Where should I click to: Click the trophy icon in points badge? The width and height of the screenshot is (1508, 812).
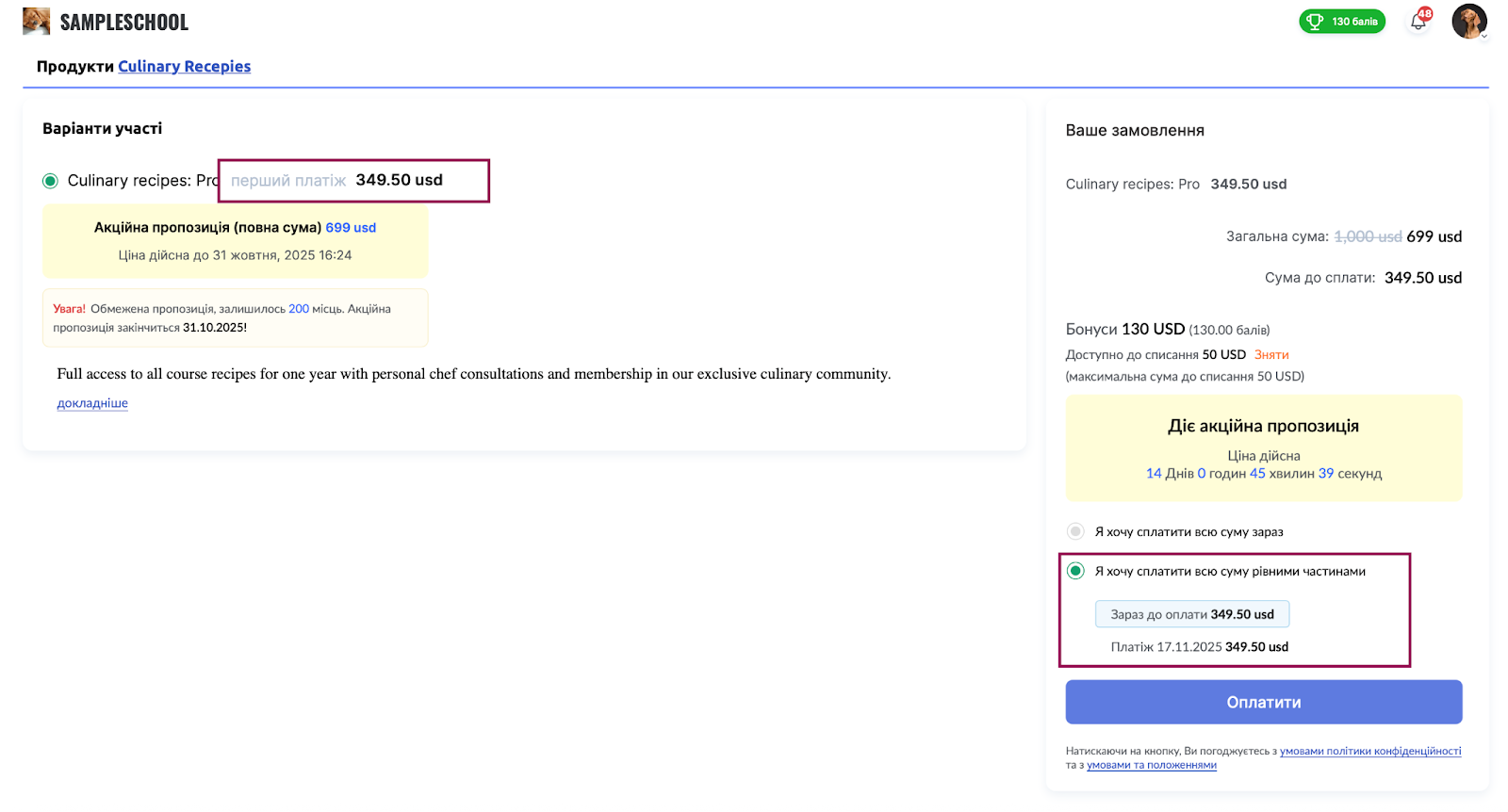pyautogui.click(x=1315, y=22)
